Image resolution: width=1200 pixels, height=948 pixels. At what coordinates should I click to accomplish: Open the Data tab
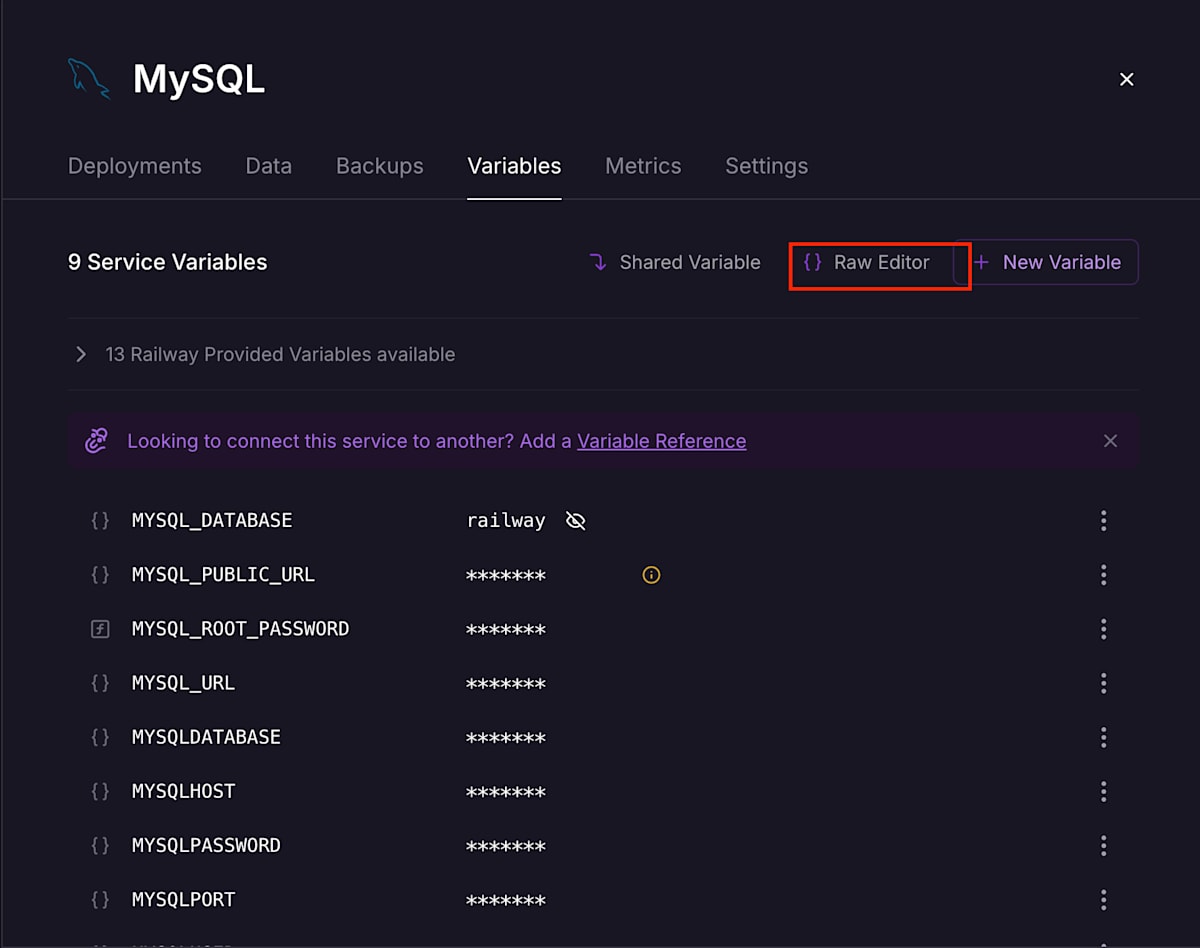coord(269,166)
